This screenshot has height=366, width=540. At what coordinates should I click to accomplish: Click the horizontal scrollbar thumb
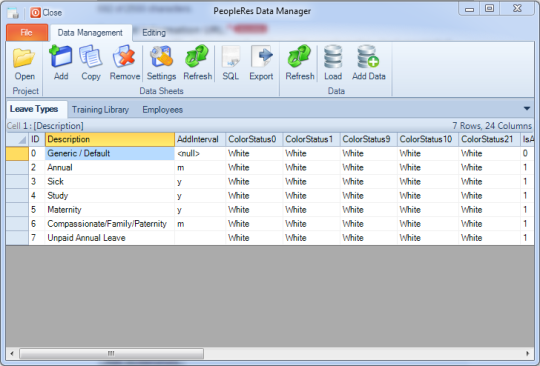click(x=111, y=354)
